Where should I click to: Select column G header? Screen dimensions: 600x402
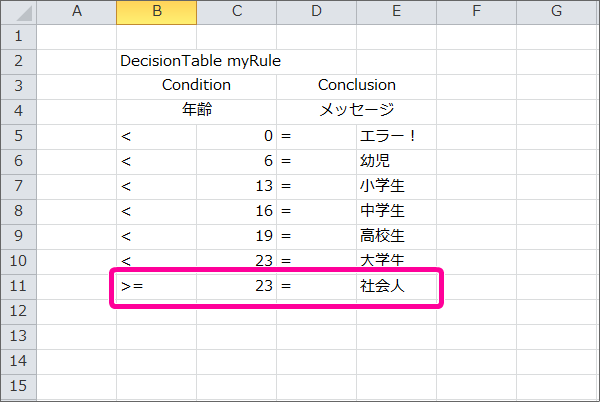click(555, 12)
